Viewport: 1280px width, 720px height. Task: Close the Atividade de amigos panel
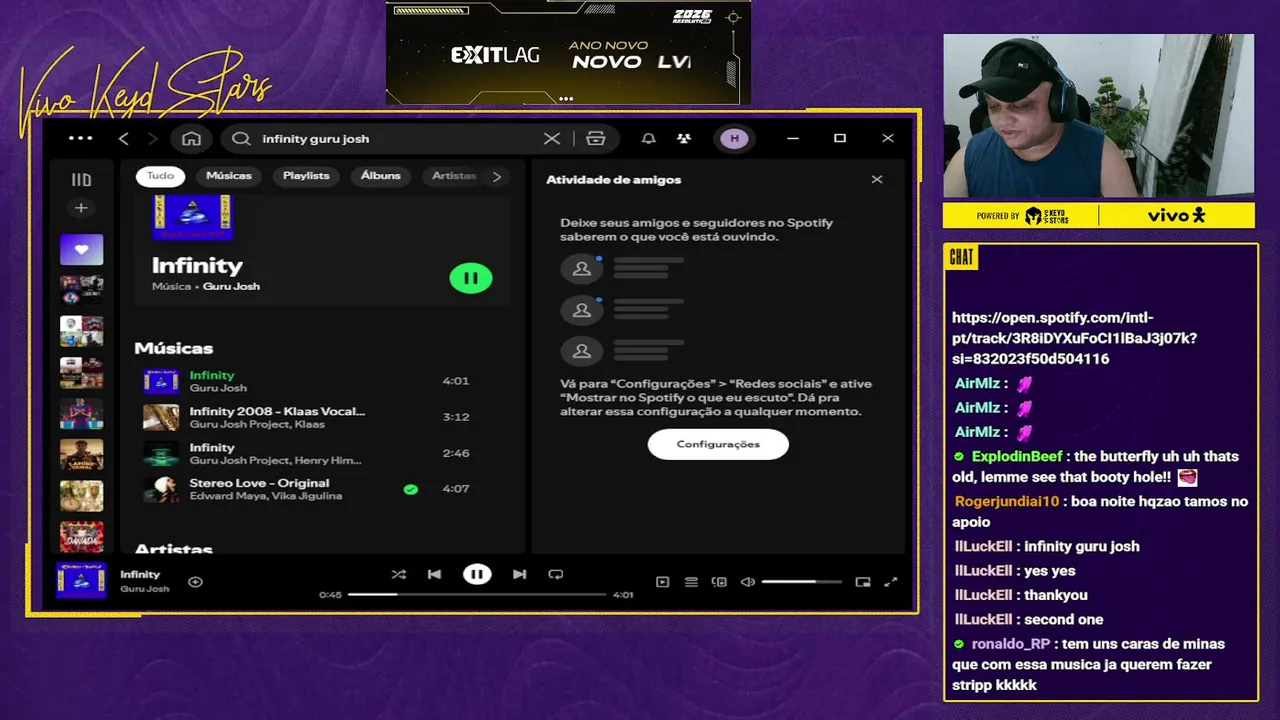click(877, 180)
